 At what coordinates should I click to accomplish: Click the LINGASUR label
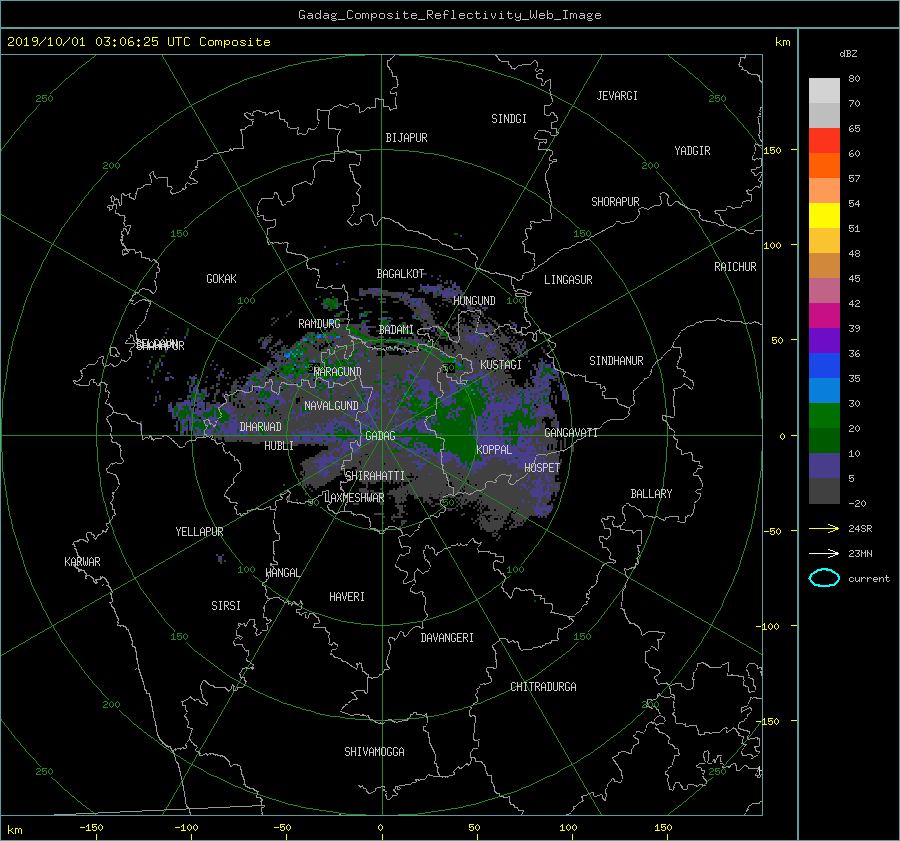click(568, 280)
